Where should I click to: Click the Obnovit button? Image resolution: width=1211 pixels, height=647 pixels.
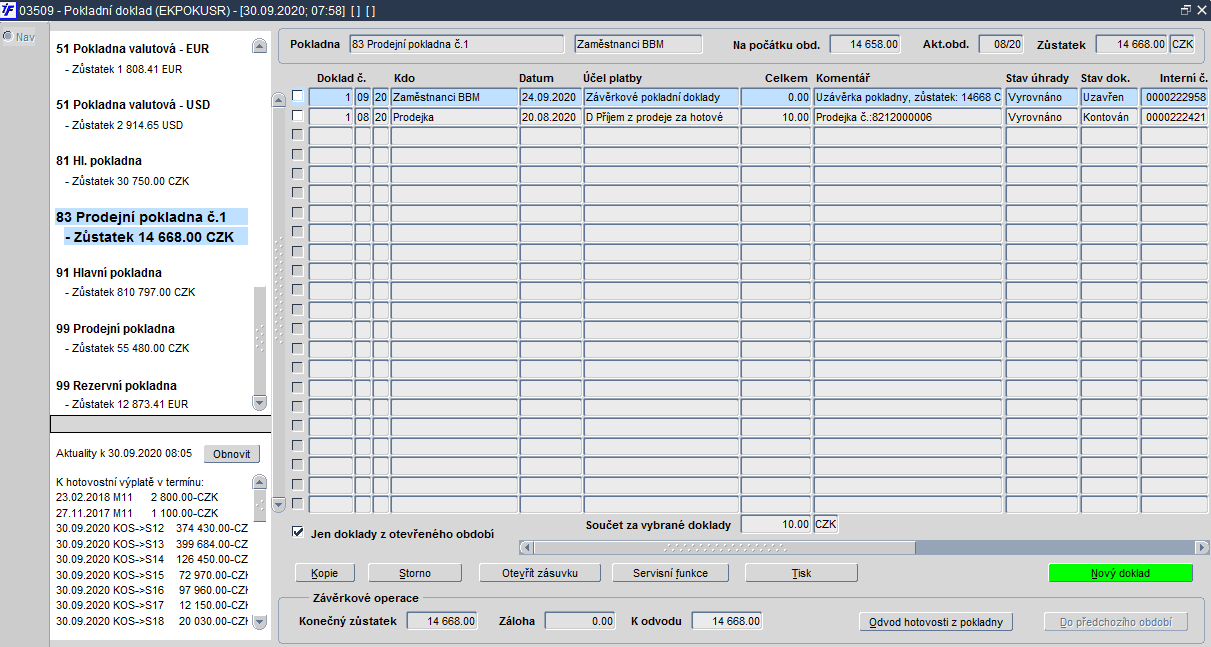[x=231, y=454]
